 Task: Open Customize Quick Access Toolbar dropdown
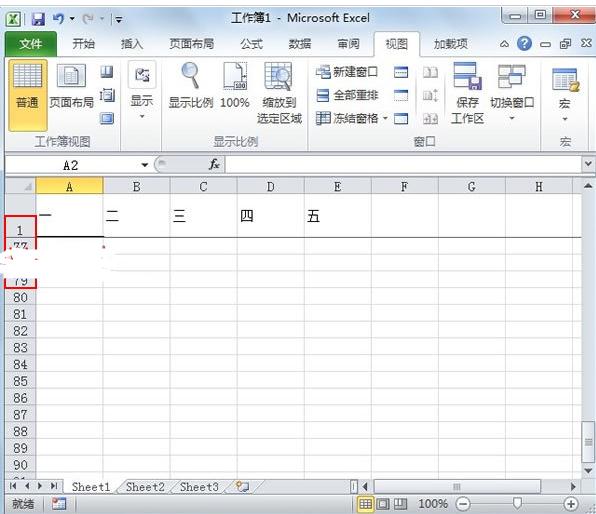(x=119, y=19)
